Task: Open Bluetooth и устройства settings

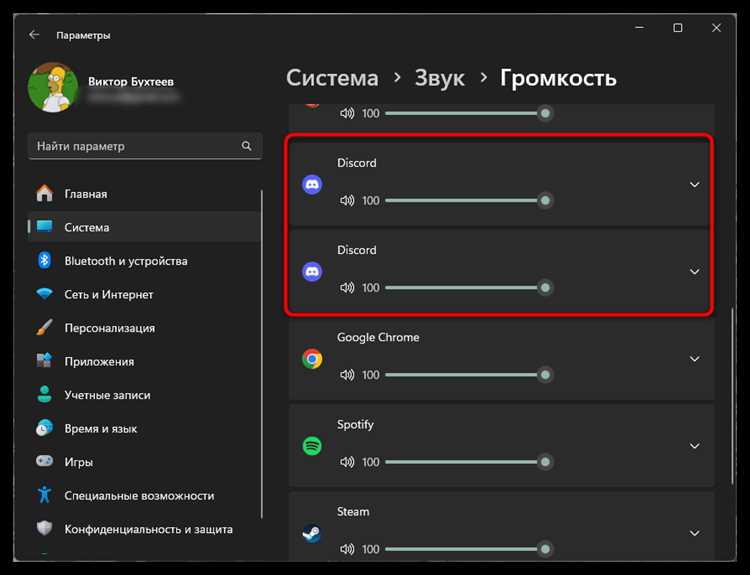Action: tap(144, 261)
